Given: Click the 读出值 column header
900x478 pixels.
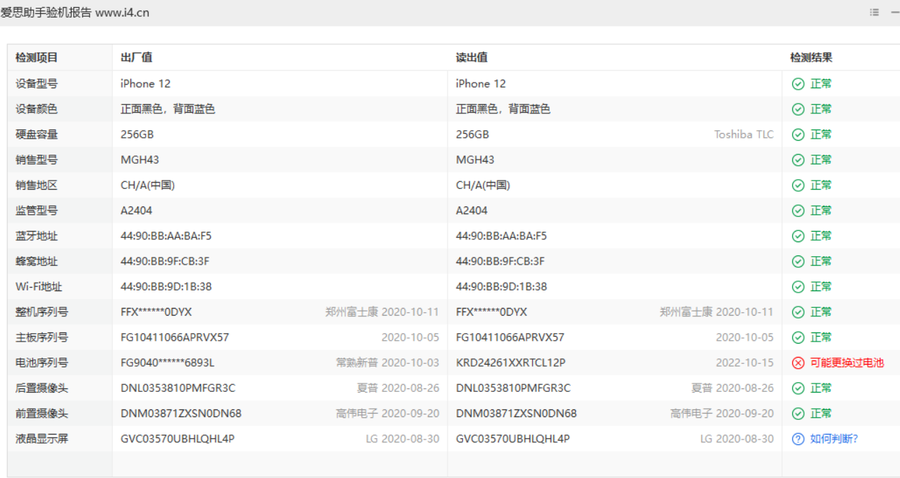Looking at the screenshot, I should point(472,58).
